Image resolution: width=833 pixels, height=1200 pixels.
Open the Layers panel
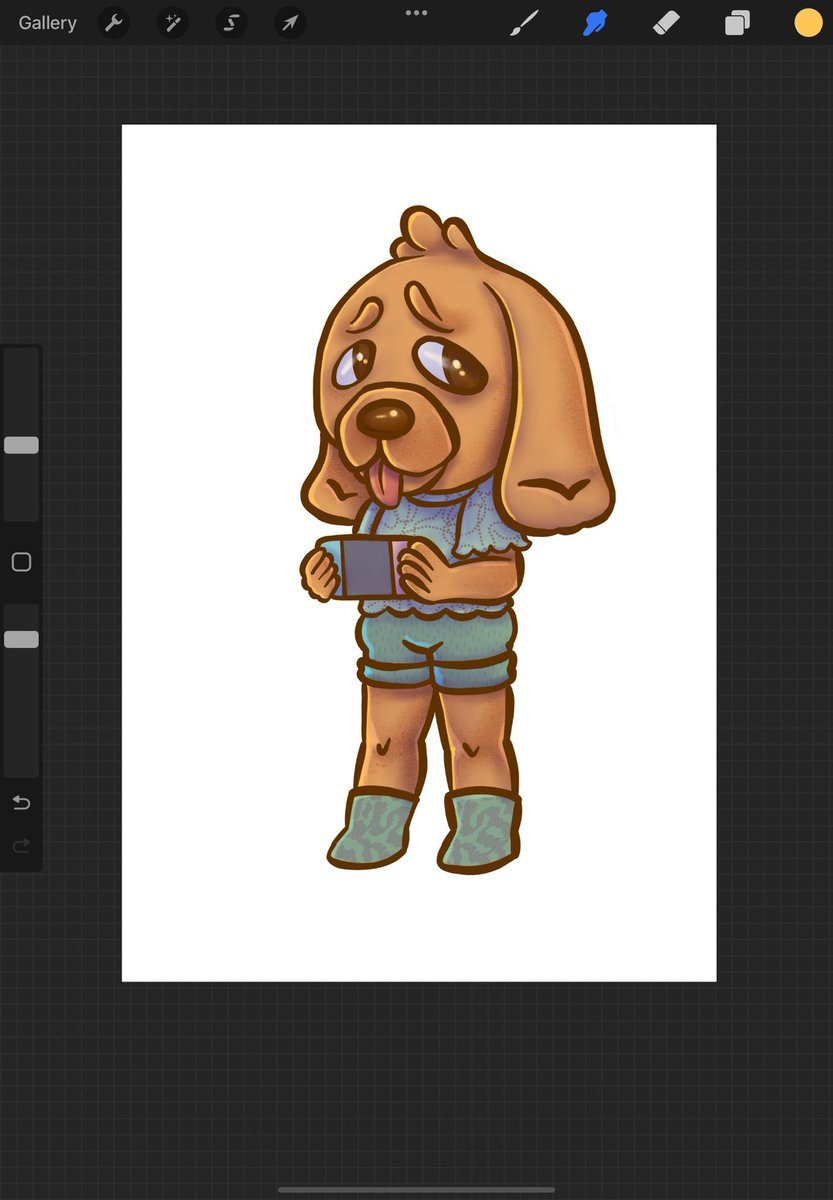click(737, 22)
